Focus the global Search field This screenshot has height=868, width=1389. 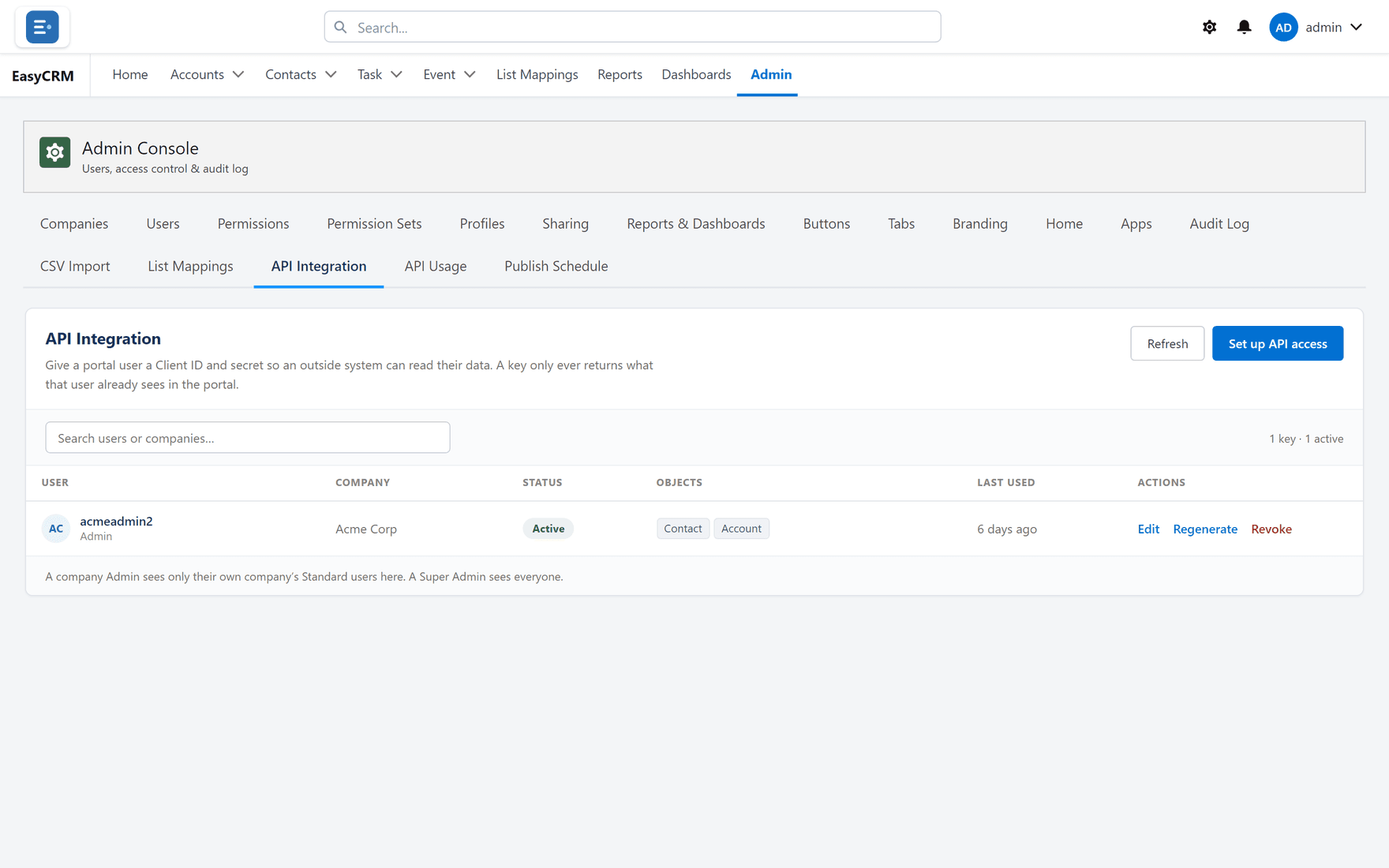(632, 27)
